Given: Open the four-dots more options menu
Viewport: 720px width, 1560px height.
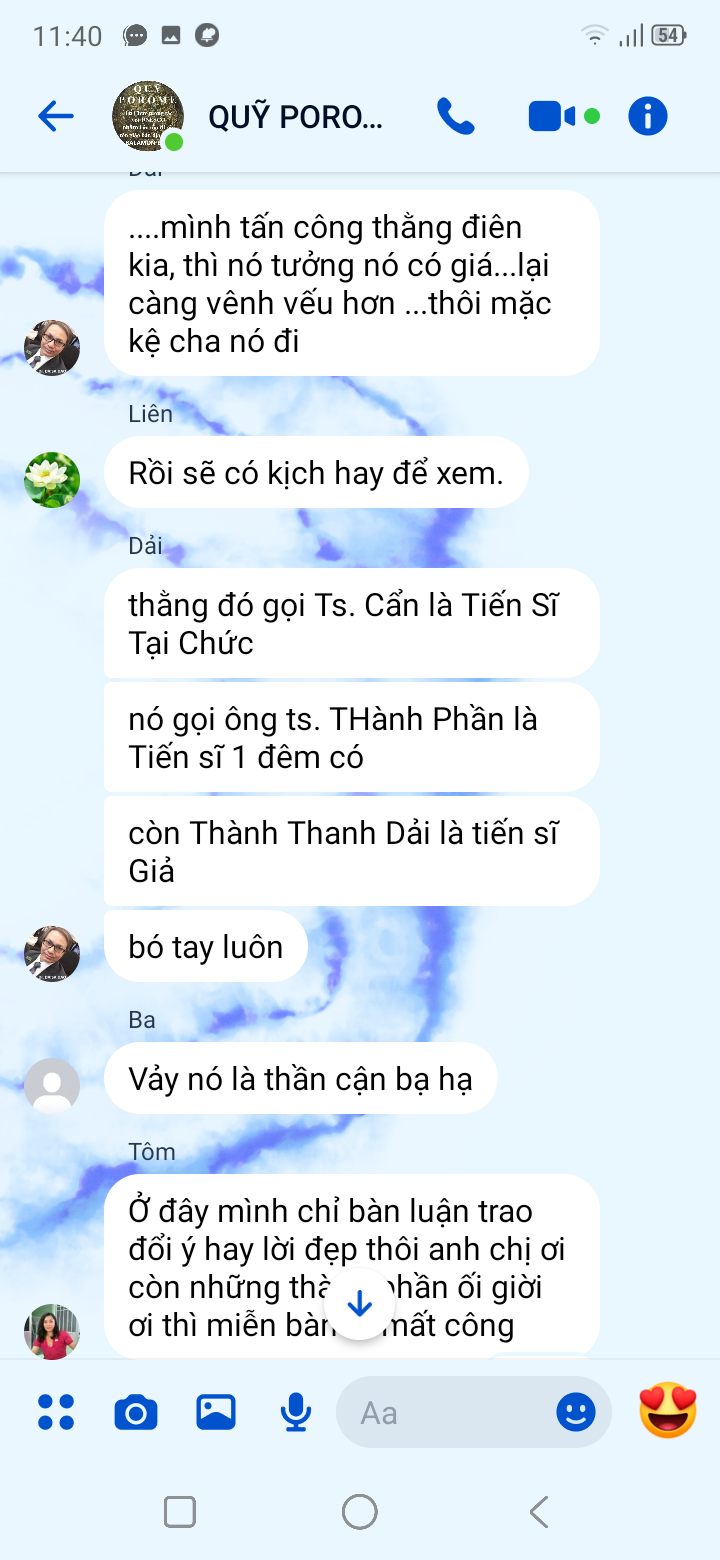Looking at the screenshot, I should [x=56, y=1412].
